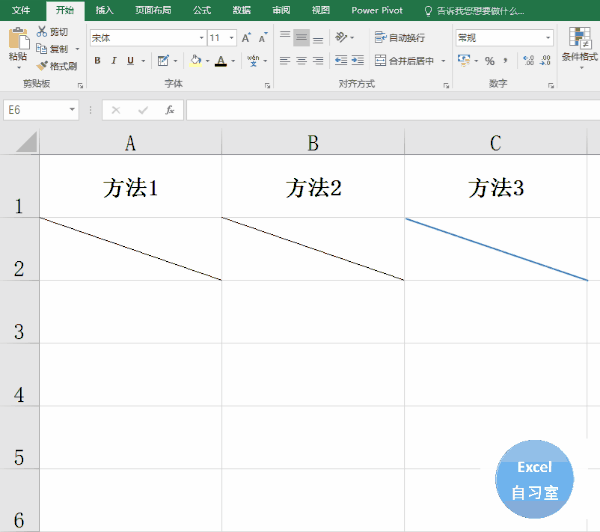The width and height of the screenshot is (600, 532).
Task: Open the 文件 File tab
Action: click(21, 10)
